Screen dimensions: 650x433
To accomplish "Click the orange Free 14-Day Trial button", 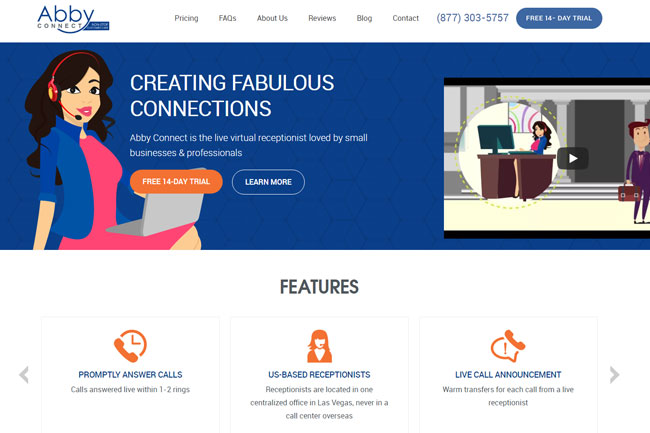I will tap(176, 181).
